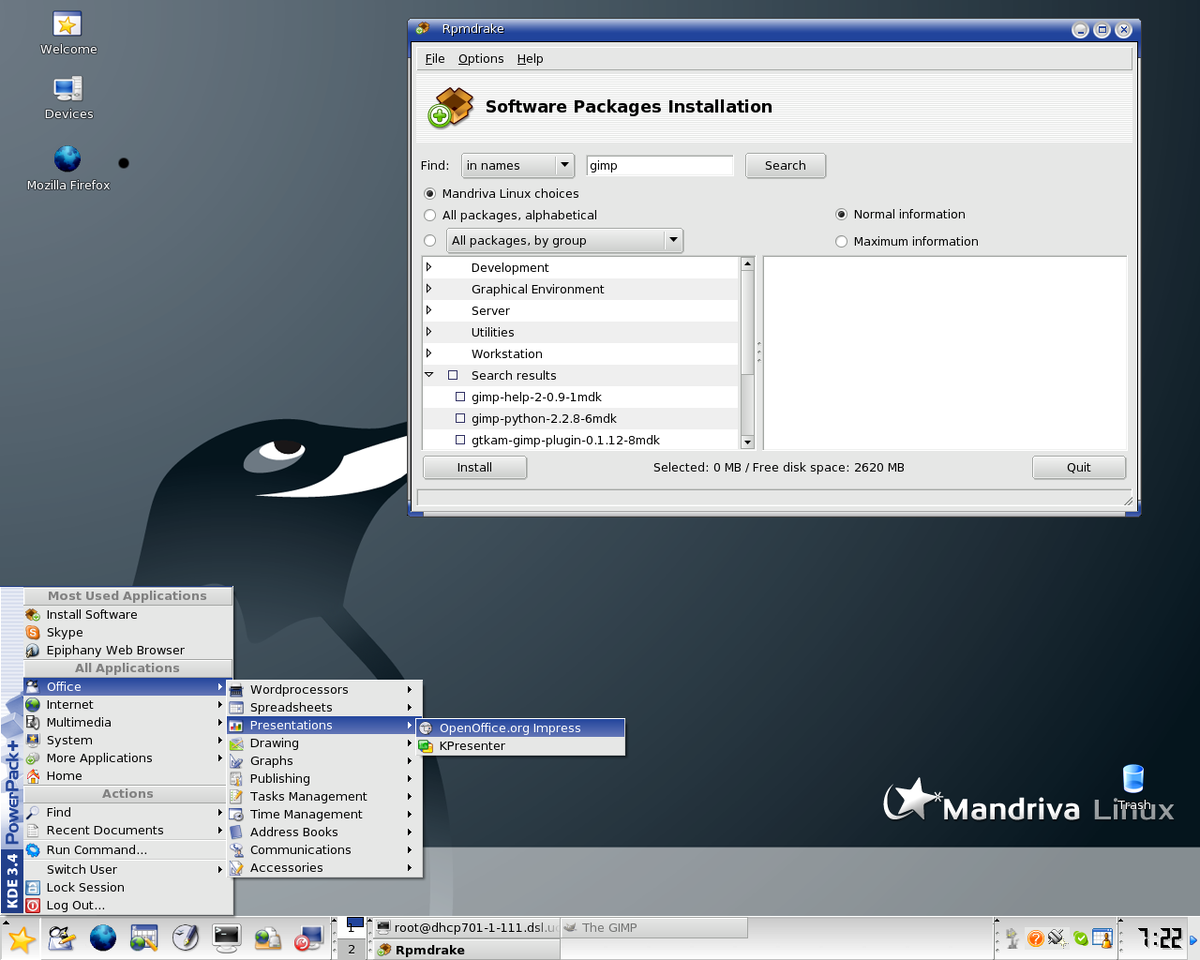This screenshot has height=960, width=1200.
Task: Choose Install Software from K menu
Action: click(128, 614)
